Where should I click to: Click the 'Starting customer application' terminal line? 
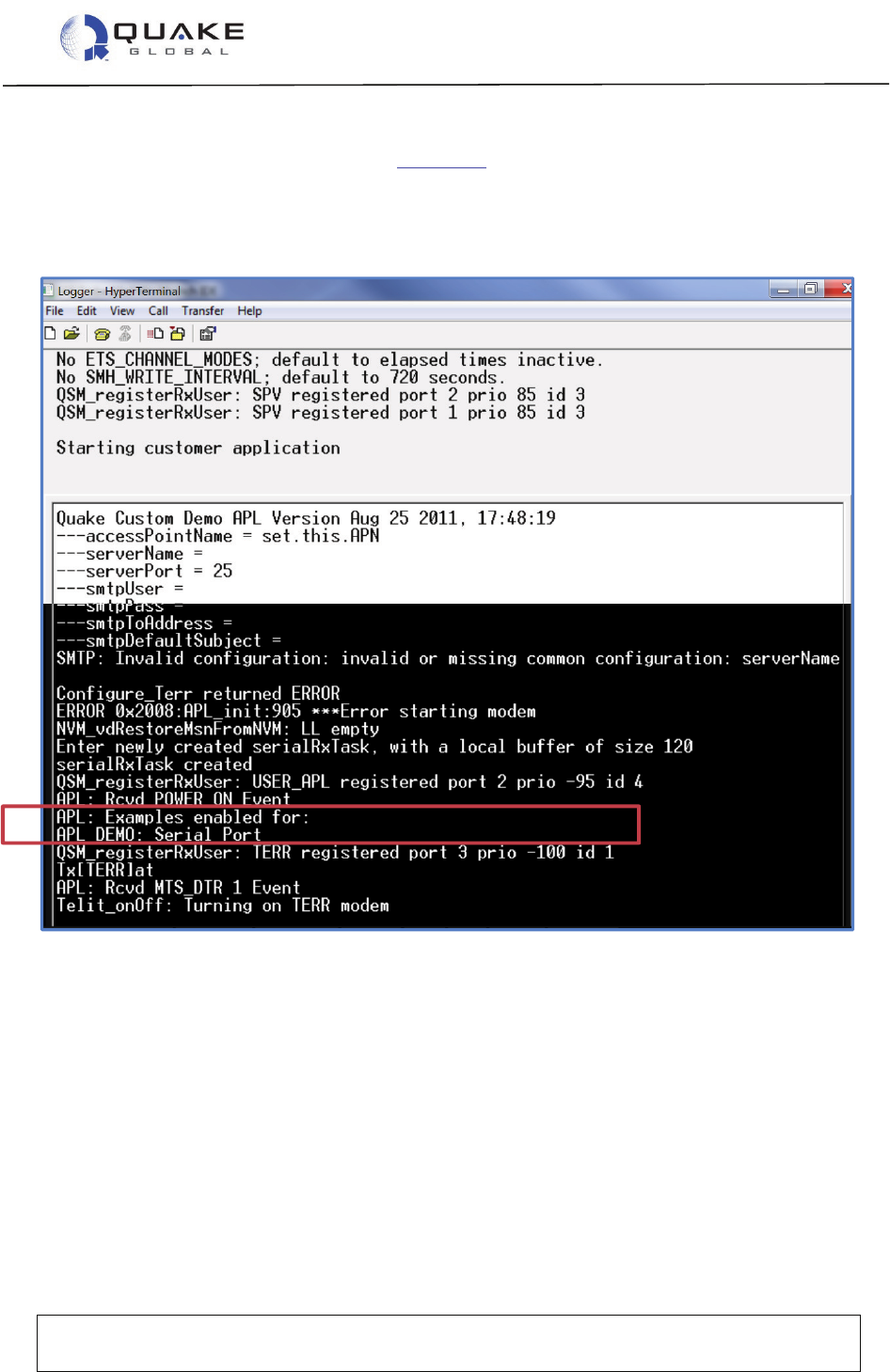coord(198,449)
